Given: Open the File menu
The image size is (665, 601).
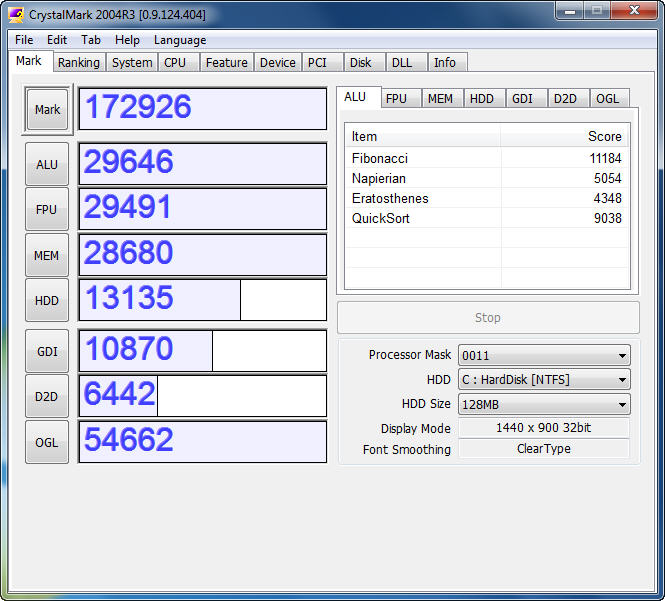Looking at the screenshot, I should coord(24,40).
